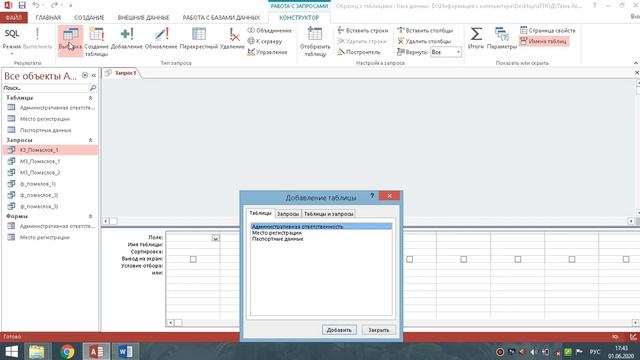Screen dimensions: 640x360
Task: Toggle the Имена таблиц table names button
Action: pos(543,41)
